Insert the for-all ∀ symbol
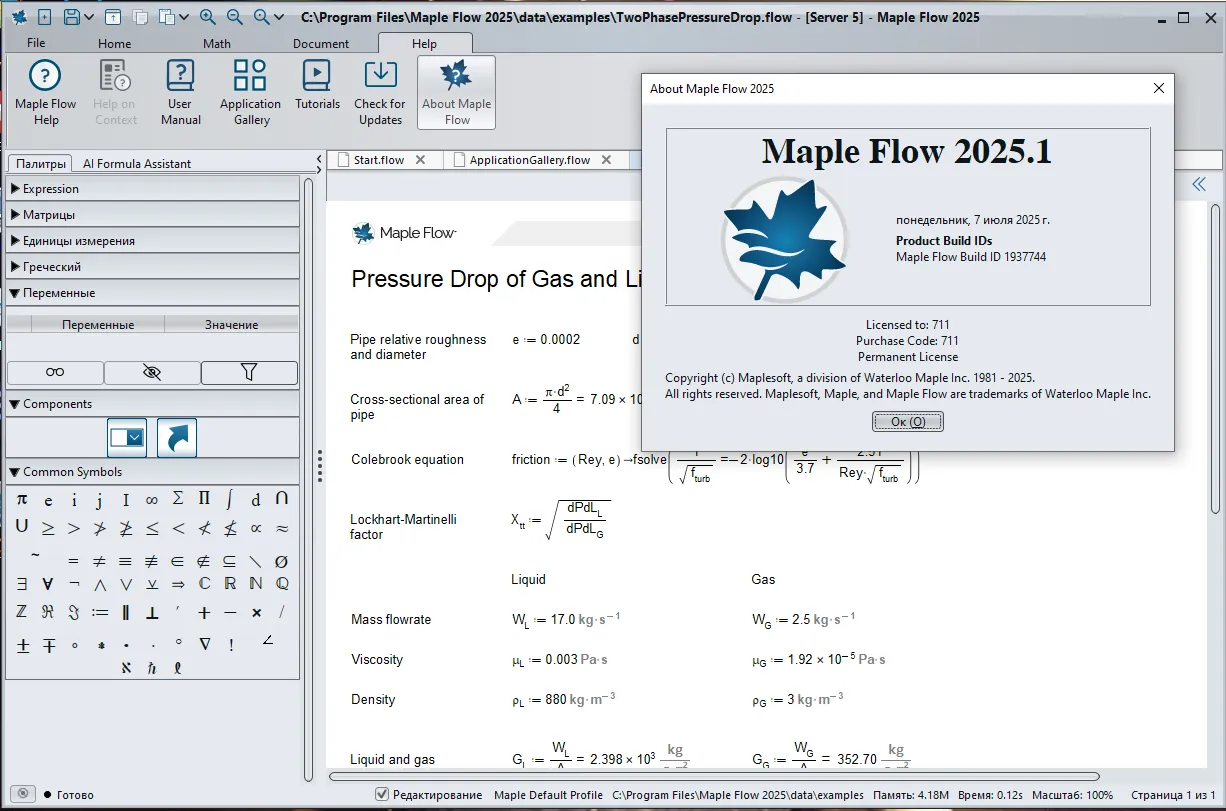Viewport: 1226px width, 811px height. click(x=48, y=584)
